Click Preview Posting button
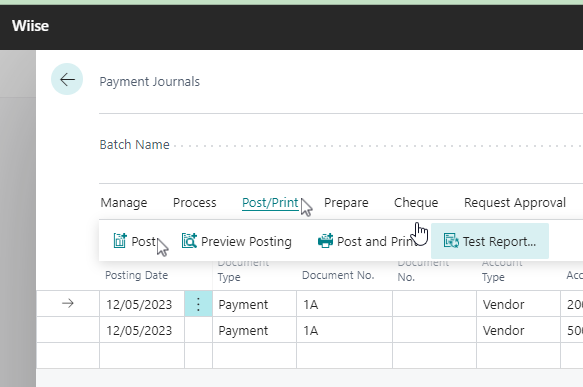Viewport: 583px width, 387px height. (237, 241)
